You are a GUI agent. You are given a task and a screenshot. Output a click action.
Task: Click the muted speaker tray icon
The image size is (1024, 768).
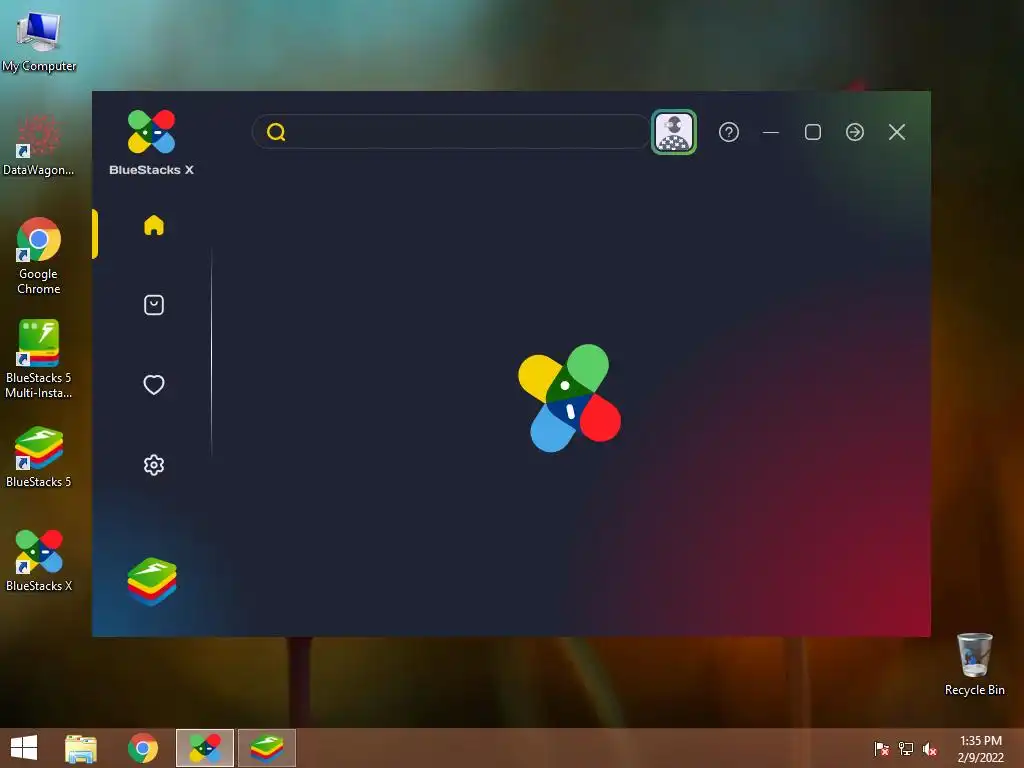coord(930,749)
